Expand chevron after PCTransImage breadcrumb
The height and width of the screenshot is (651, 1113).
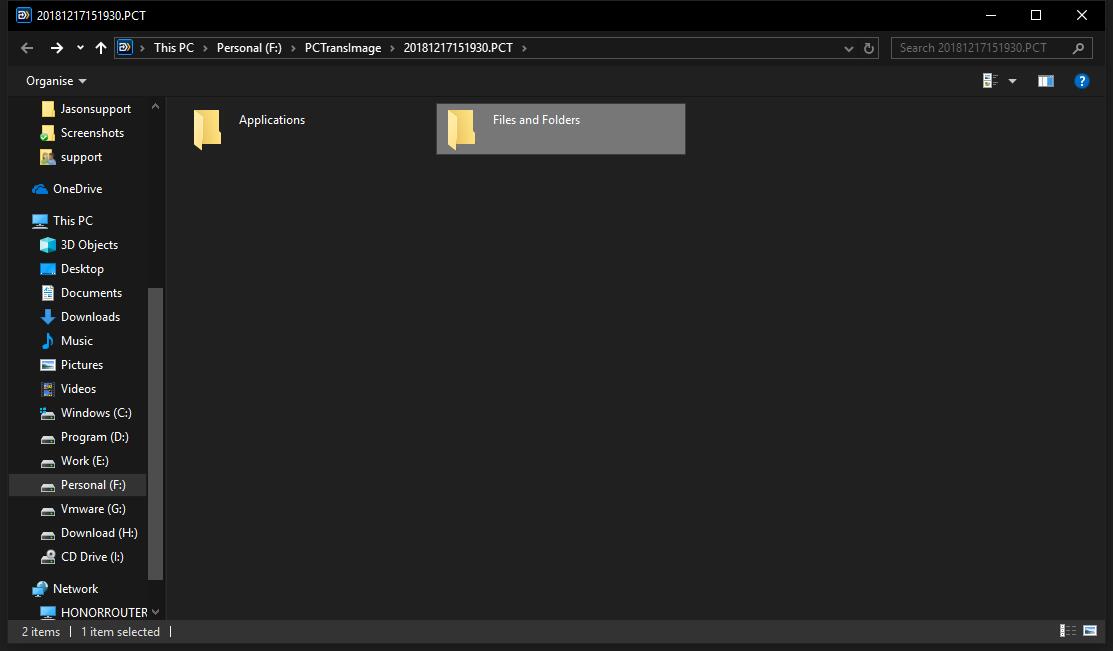click(392, 48)
